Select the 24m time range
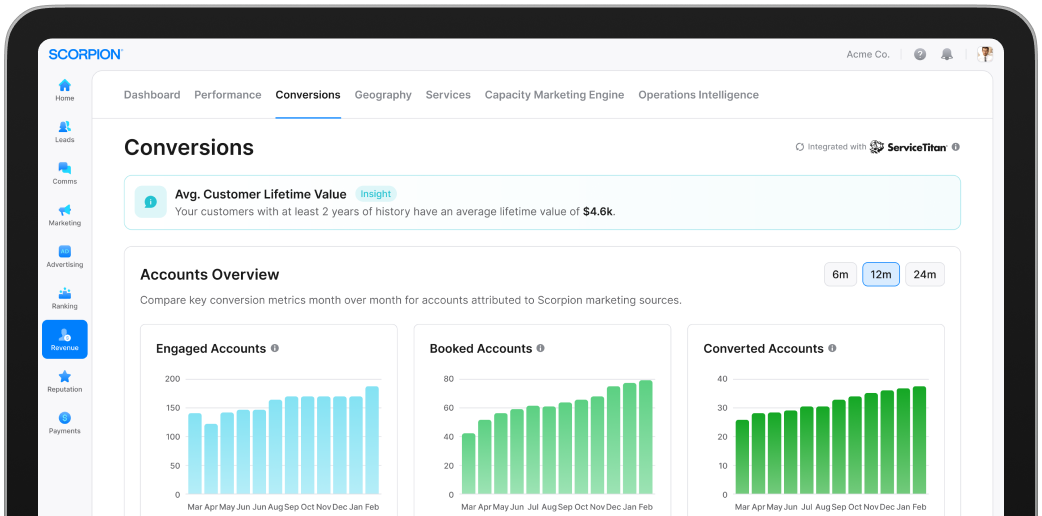The height and width of the screenshot is (516, 1042). 925,275
